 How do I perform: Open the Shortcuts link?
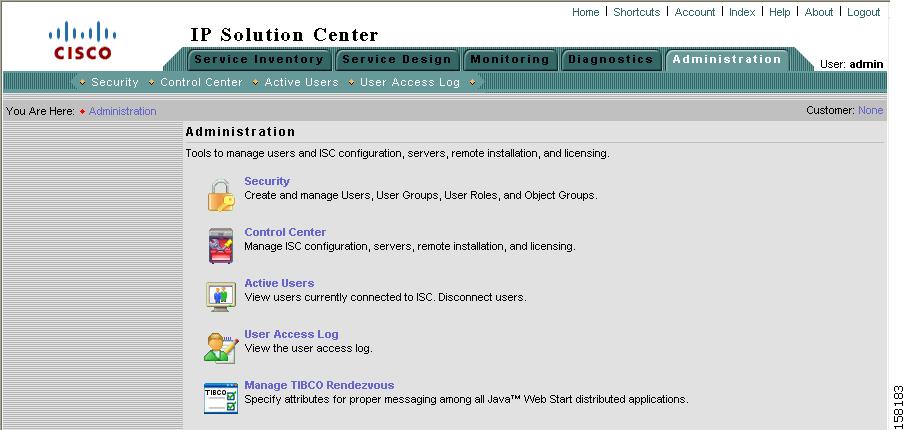(x=636, y=12)
